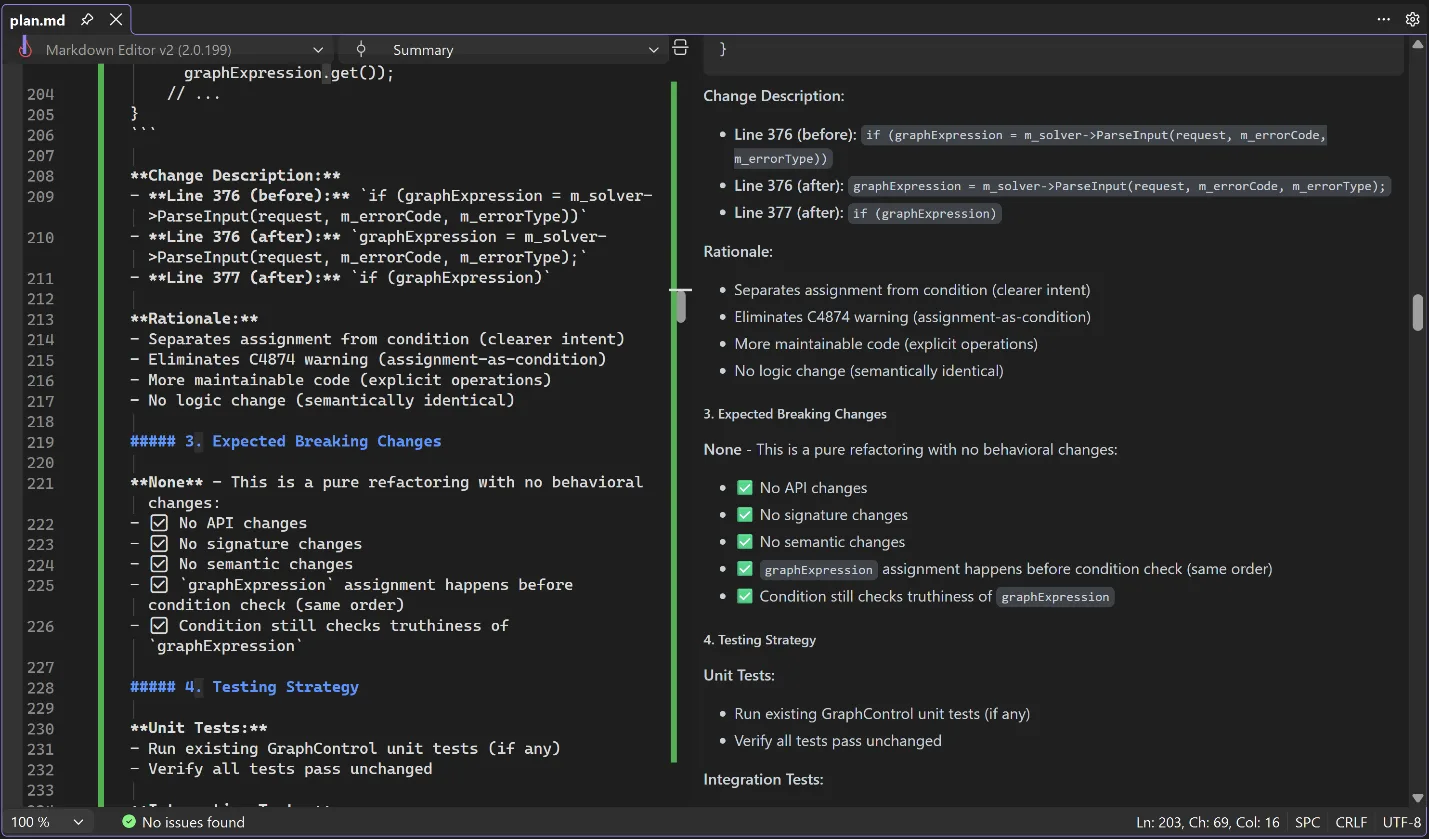Open the temperature gauge icon near Markdown Editor dropdown
Image resolution: width=1429 pixels, height=839 pixels.
pyautogui.click(x=24, y=48)
